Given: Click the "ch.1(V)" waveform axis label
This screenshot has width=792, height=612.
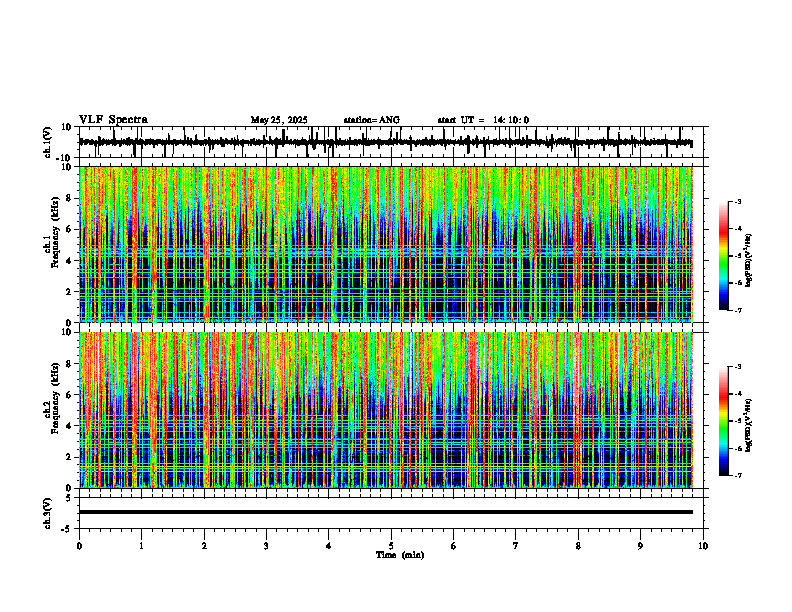Looking at the screenshot, I should tap(47, 142).
